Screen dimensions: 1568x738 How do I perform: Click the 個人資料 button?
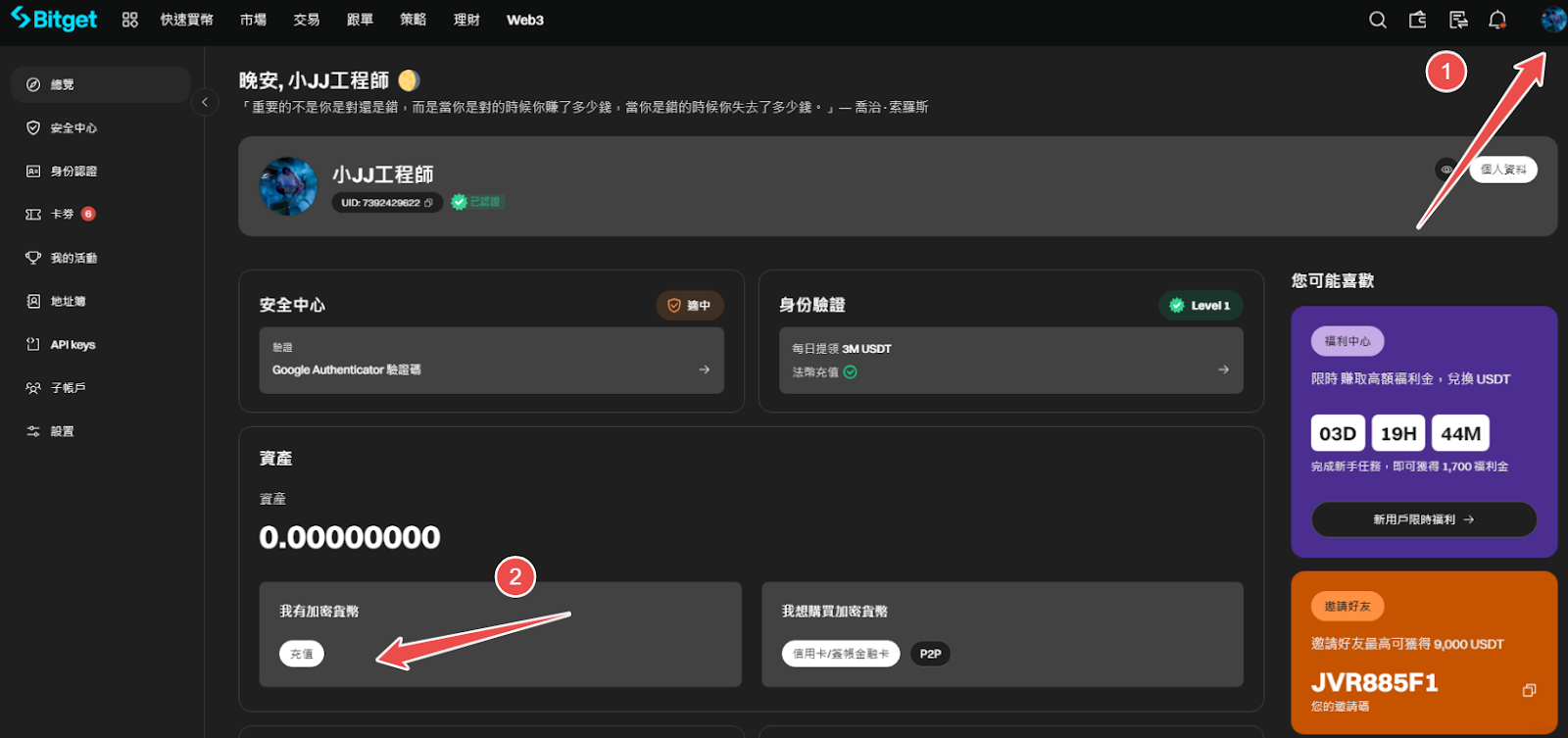point(1503,170)
